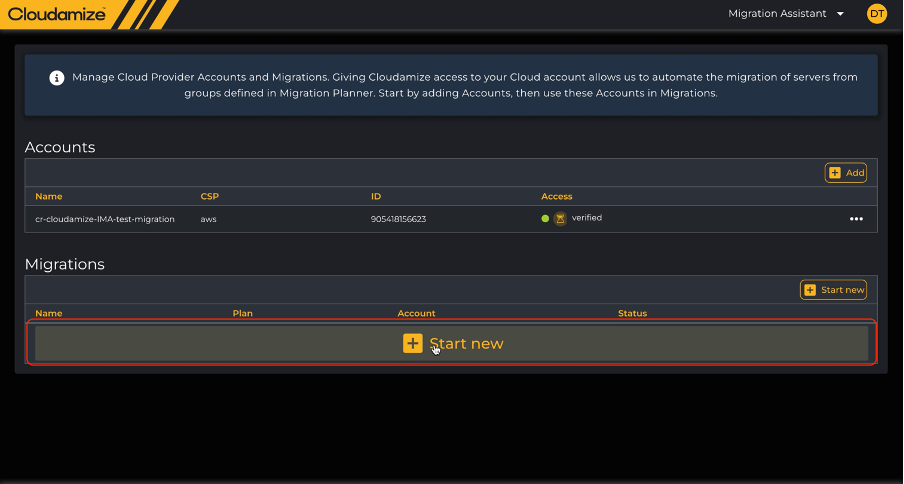Click the small Start new button above the Migrations table
The height and width of the screenshot is (484, 904).
833,290
